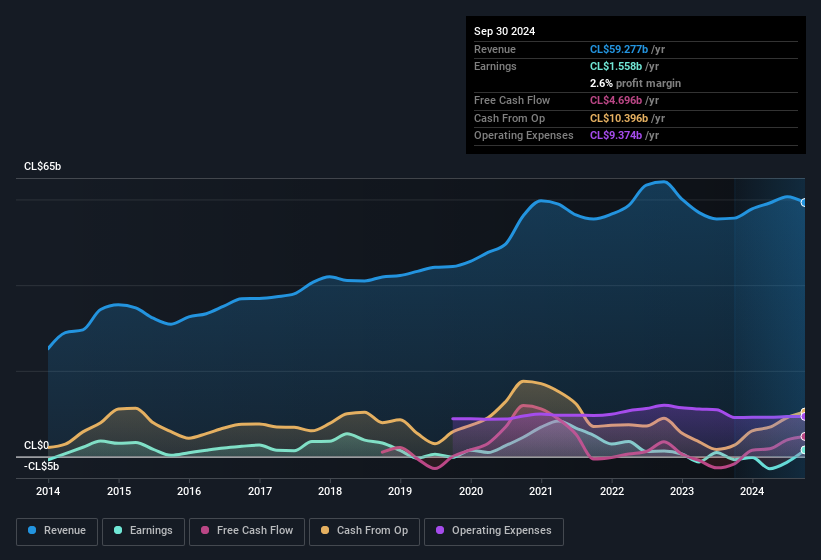Image resolution: width=821 pixels, height=560 pixels.
Task: Click the CL$0 y-axis label
Action: 37,445
